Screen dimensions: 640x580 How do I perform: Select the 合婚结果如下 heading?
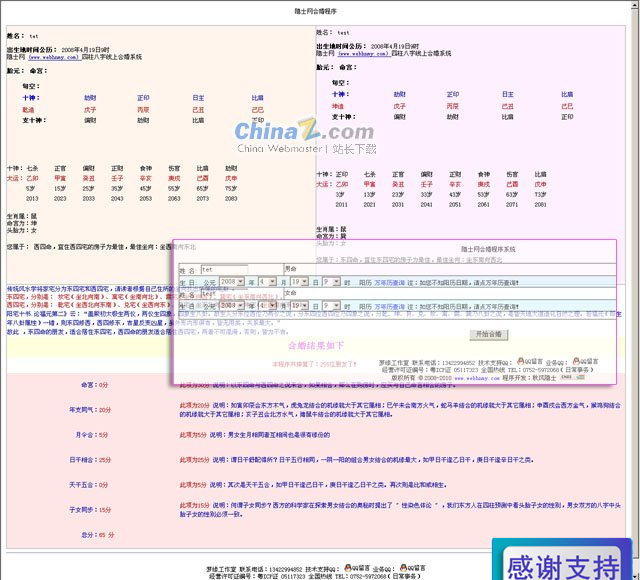tap(316, 346)
